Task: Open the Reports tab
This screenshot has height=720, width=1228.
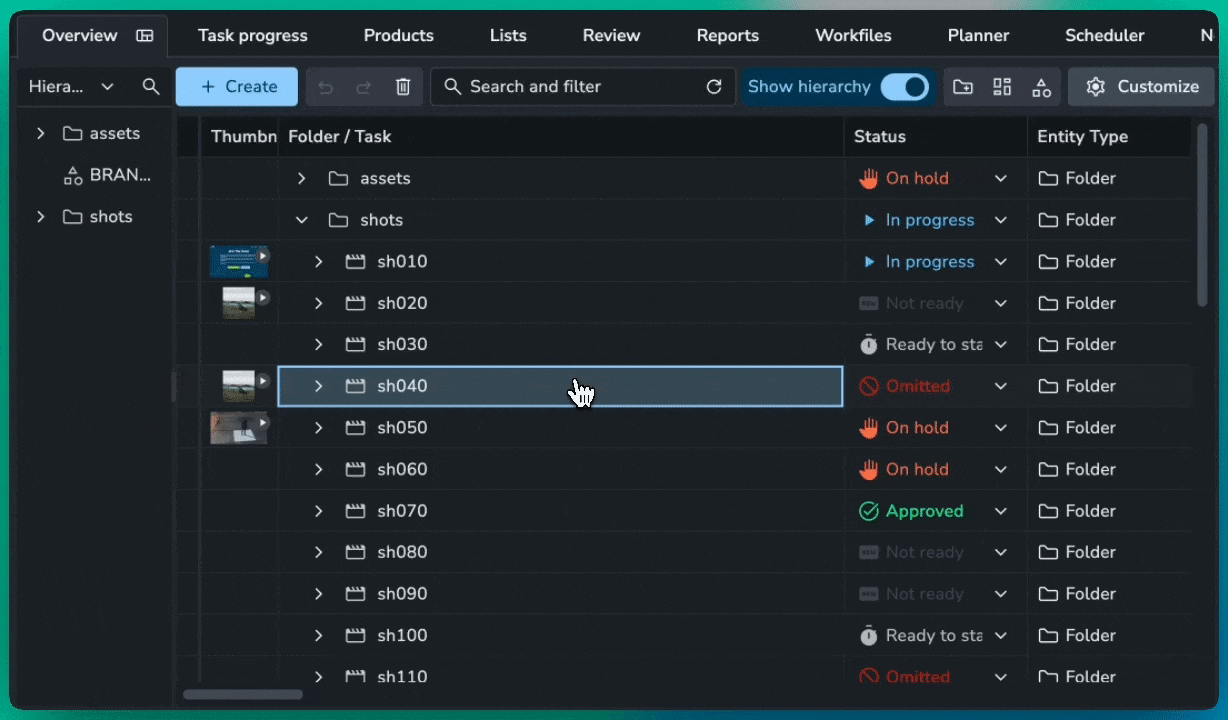Action: pyautogui.click(x=727, y=36)
